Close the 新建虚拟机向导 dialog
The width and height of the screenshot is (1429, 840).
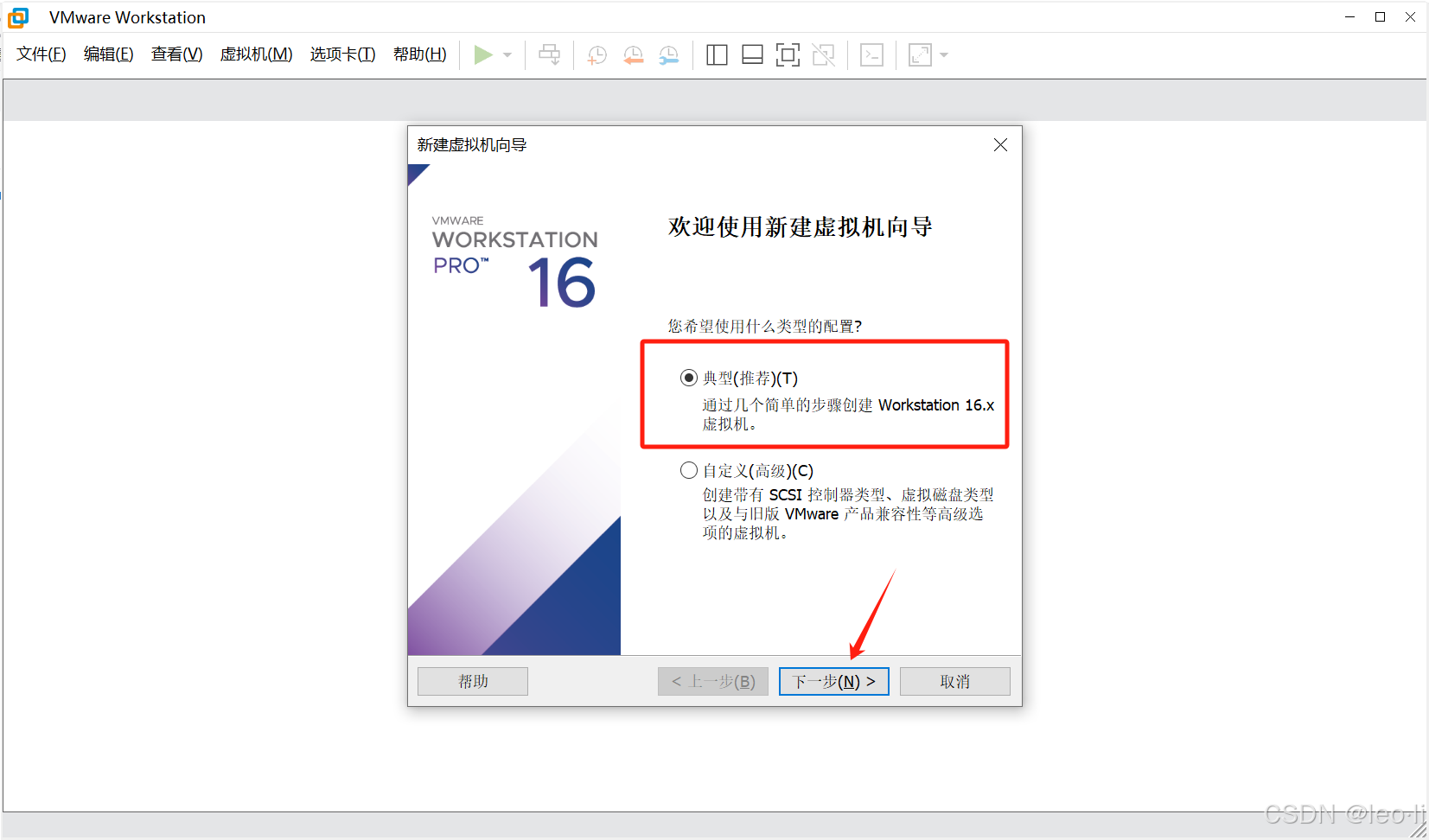click(1000, 145)
